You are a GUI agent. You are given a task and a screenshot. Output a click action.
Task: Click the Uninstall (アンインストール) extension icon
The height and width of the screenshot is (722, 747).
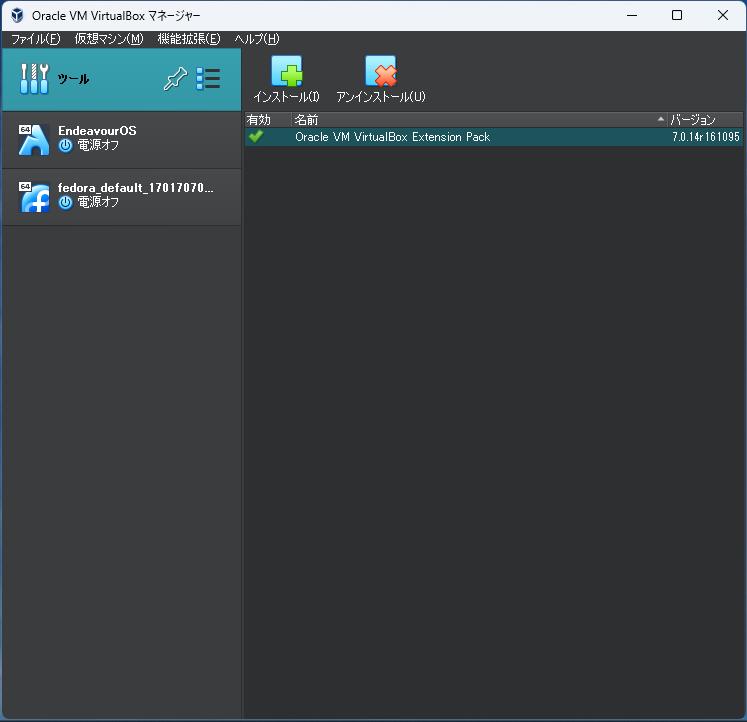pos(381,70)
